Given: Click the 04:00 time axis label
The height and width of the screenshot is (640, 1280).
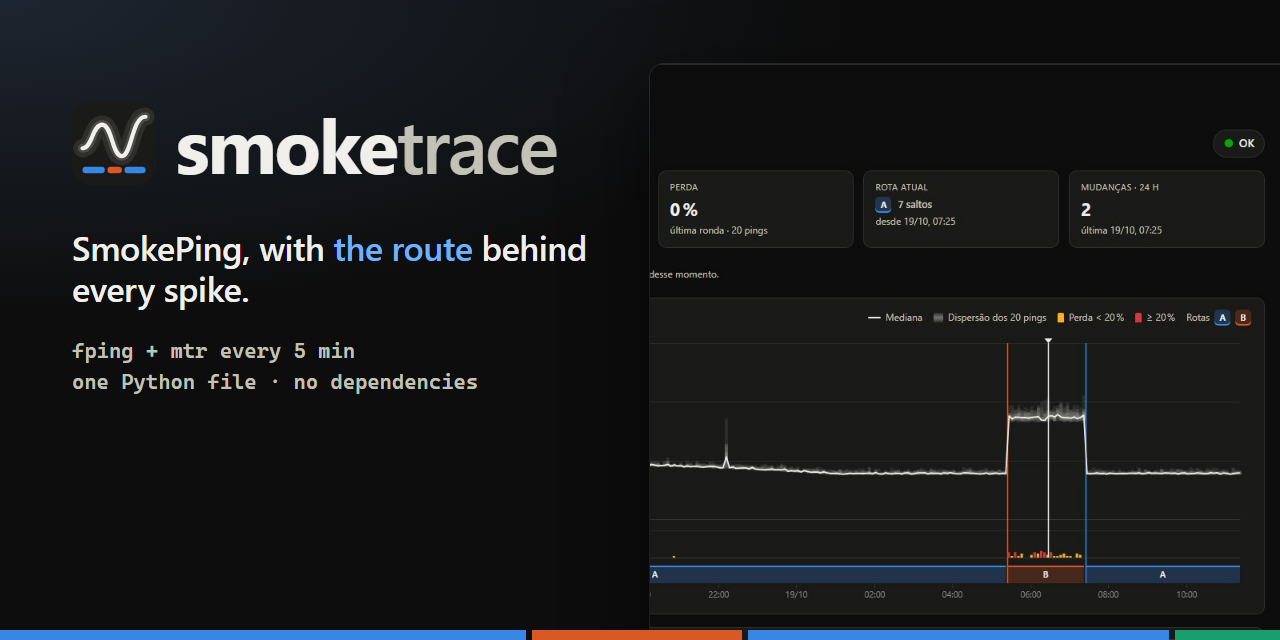Looking at the screenshot, I should click(952, 594).
